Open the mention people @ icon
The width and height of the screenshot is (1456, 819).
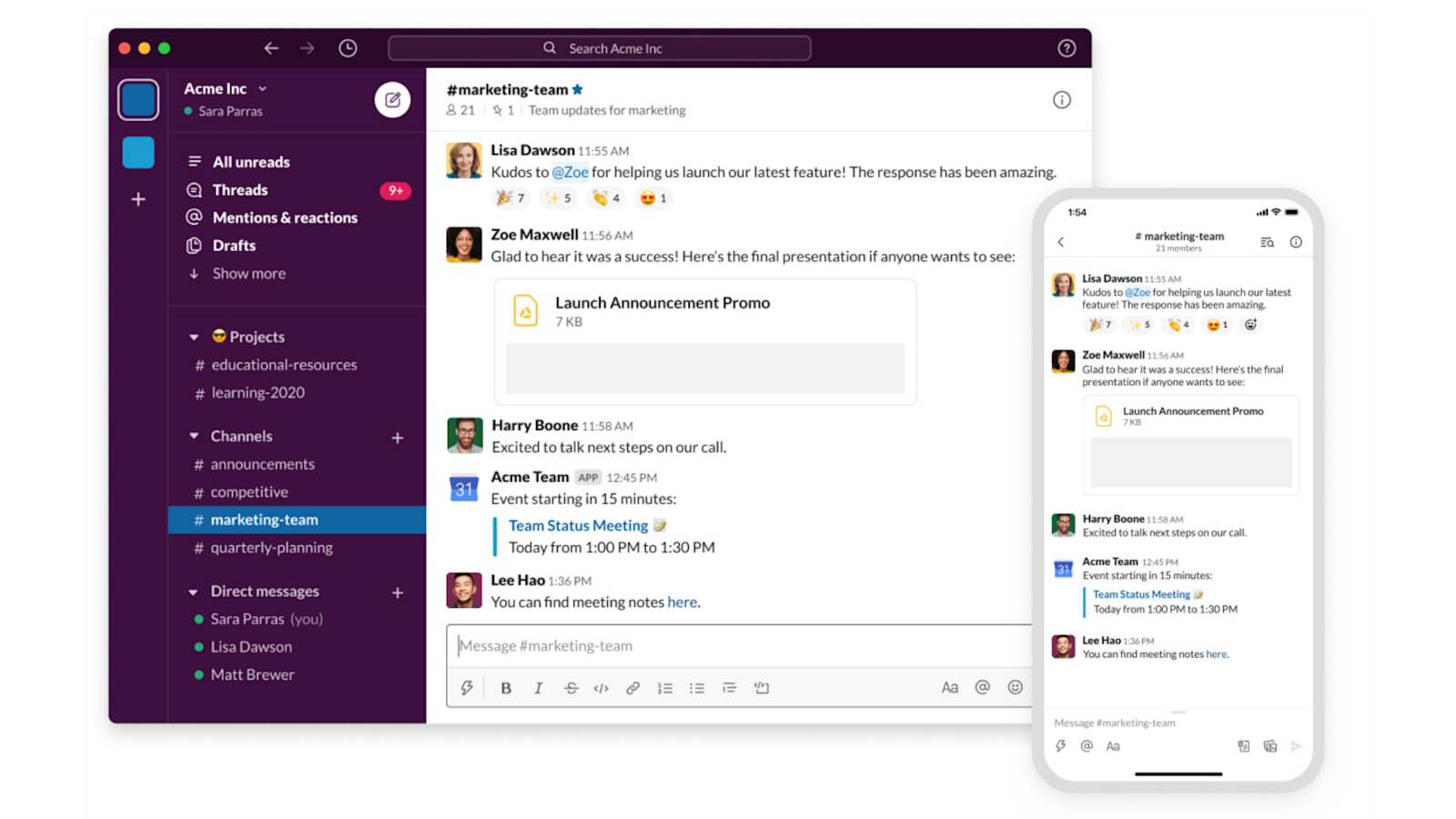(982, 687)
